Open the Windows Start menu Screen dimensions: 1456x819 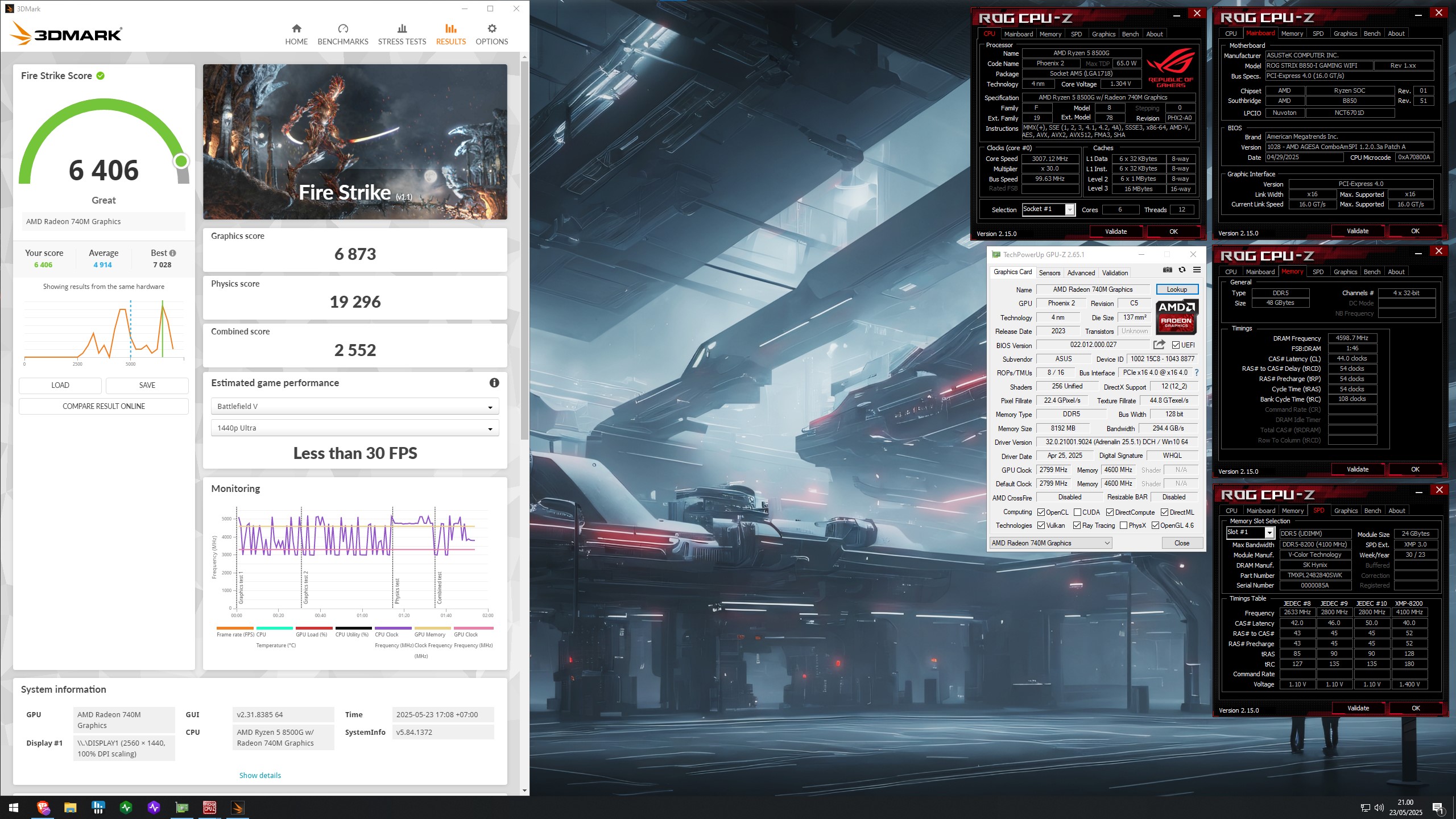[14, 808]
